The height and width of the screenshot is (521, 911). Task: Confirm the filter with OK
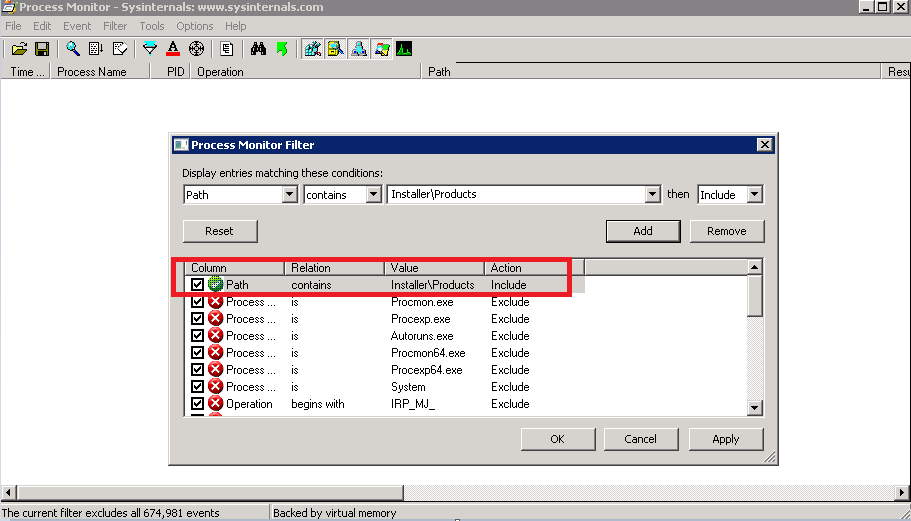click(x=558, y=439)
